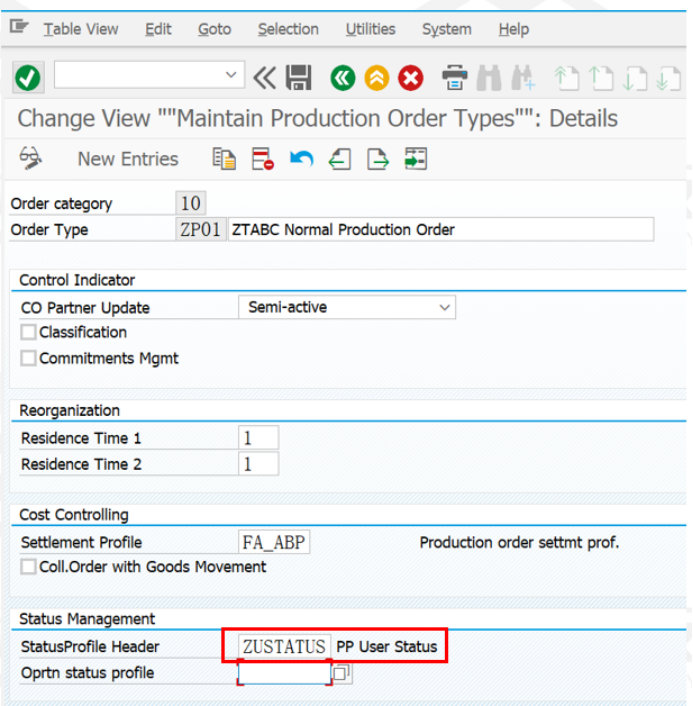Click the Order Type field ZP01

pyautogui.click(x=200, y=230)
